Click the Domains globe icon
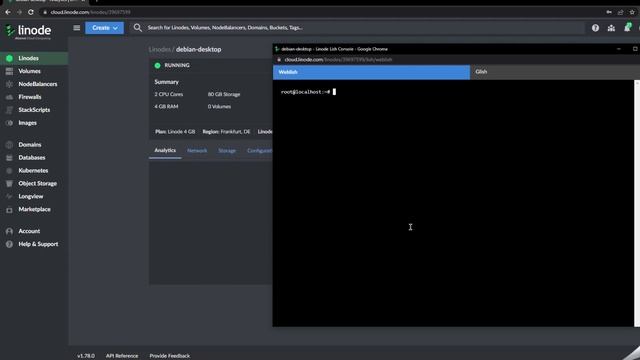This screenshot has height=360, width=640. pos(9,145)
